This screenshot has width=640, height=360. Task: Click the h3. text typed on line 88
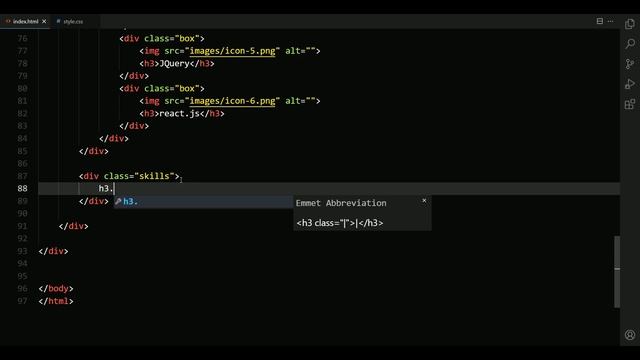coord(106,189)
